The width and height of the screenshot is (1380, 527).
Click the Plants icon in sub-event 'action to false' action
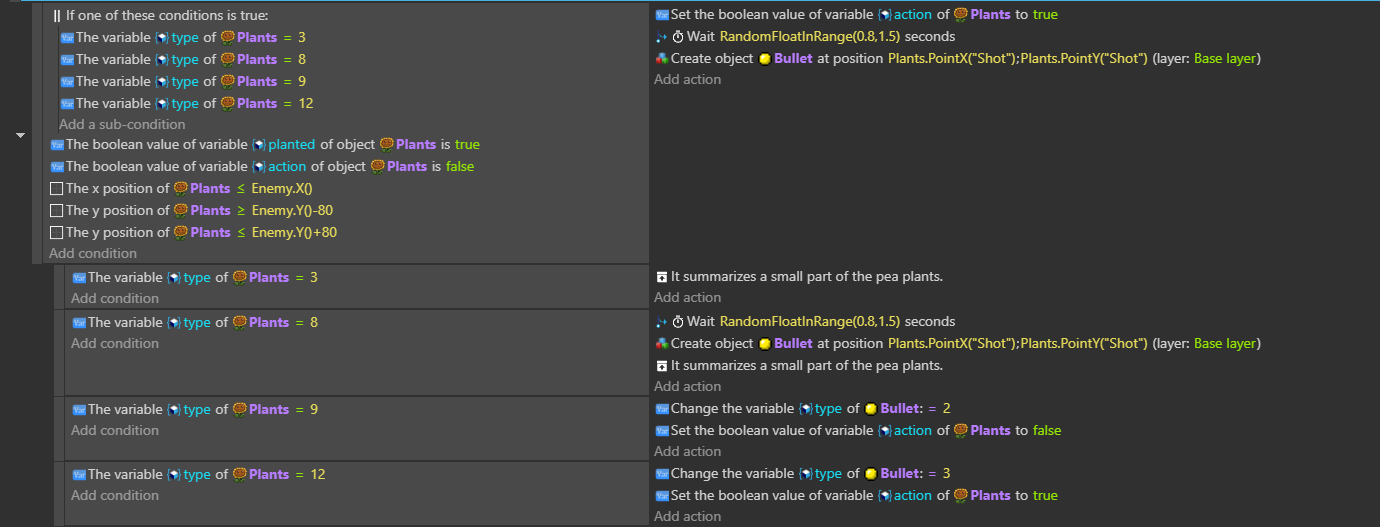[x=960, y=431]
